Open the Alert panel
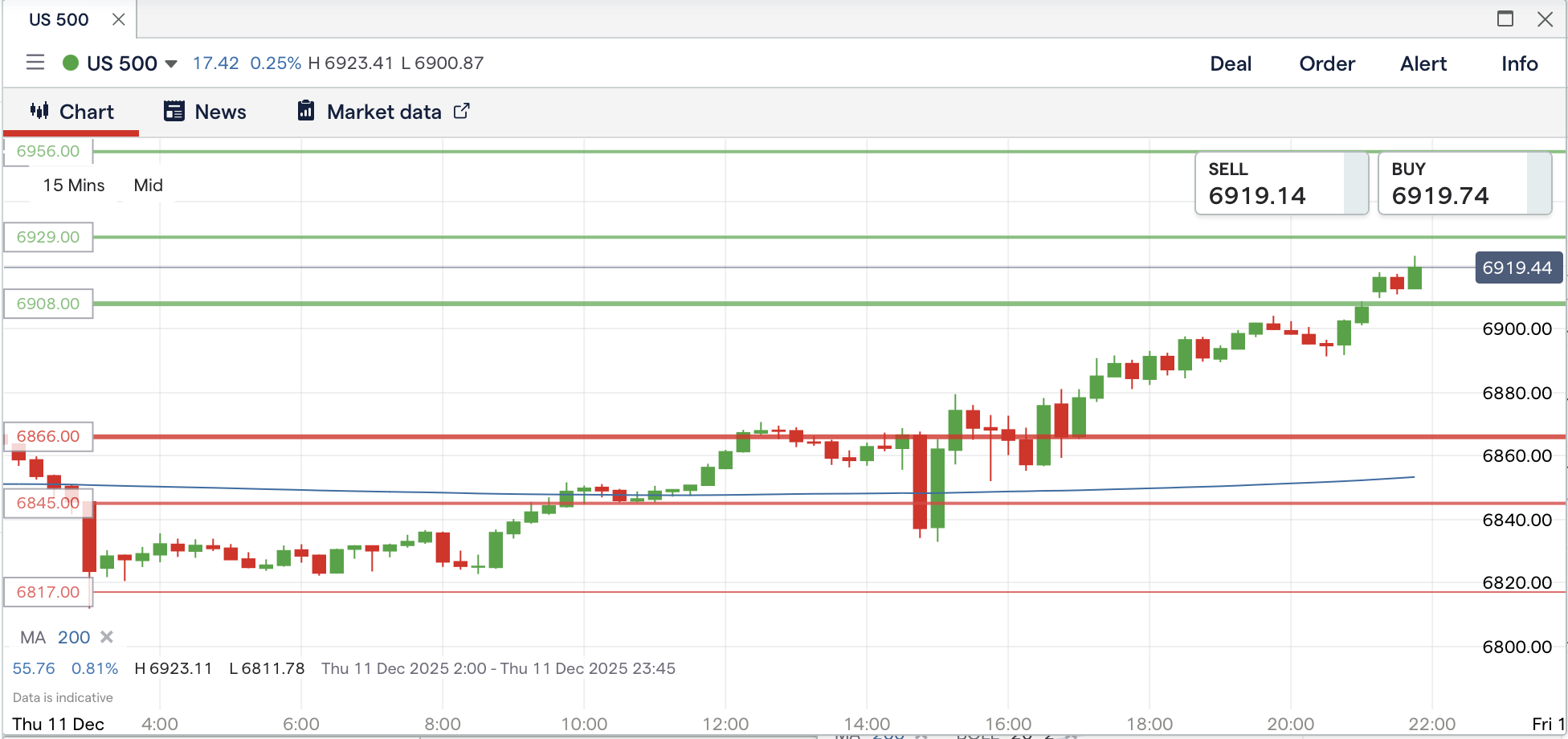 coord(1423,63)
